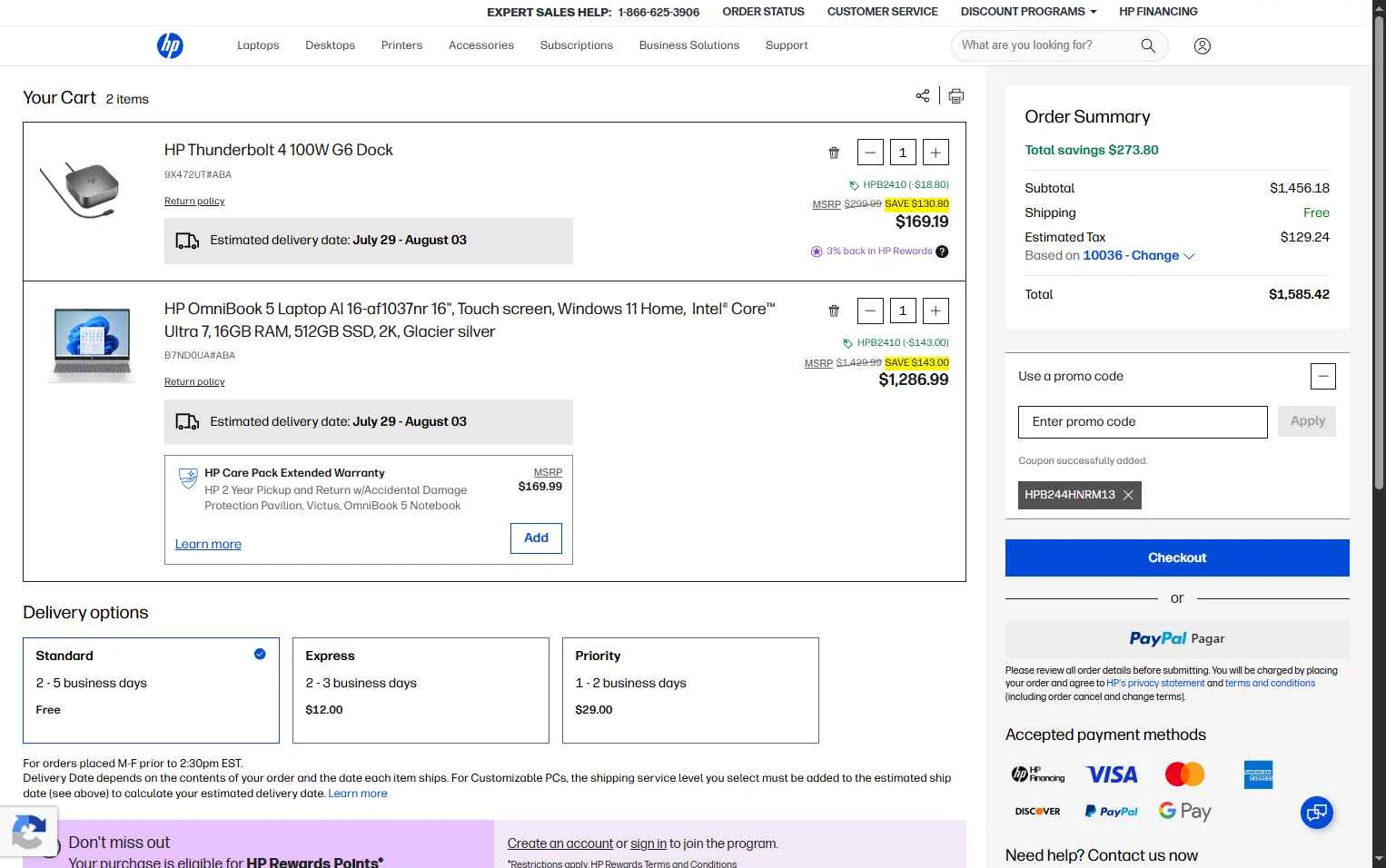1386x868 pixels.
Task: Open HP Financing link
Action: pyautogui.click(x=1158, y=12)
